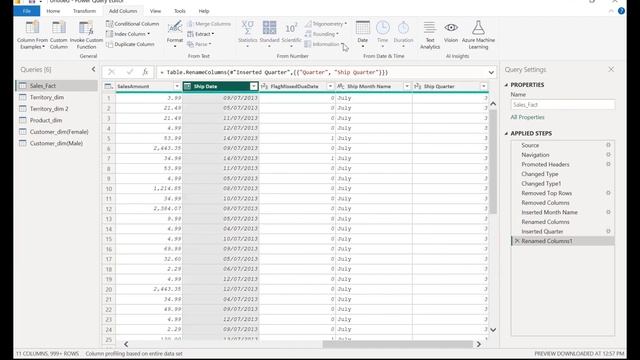
Task: Open Scientific number operations
Action: click(x=291, y=34)
